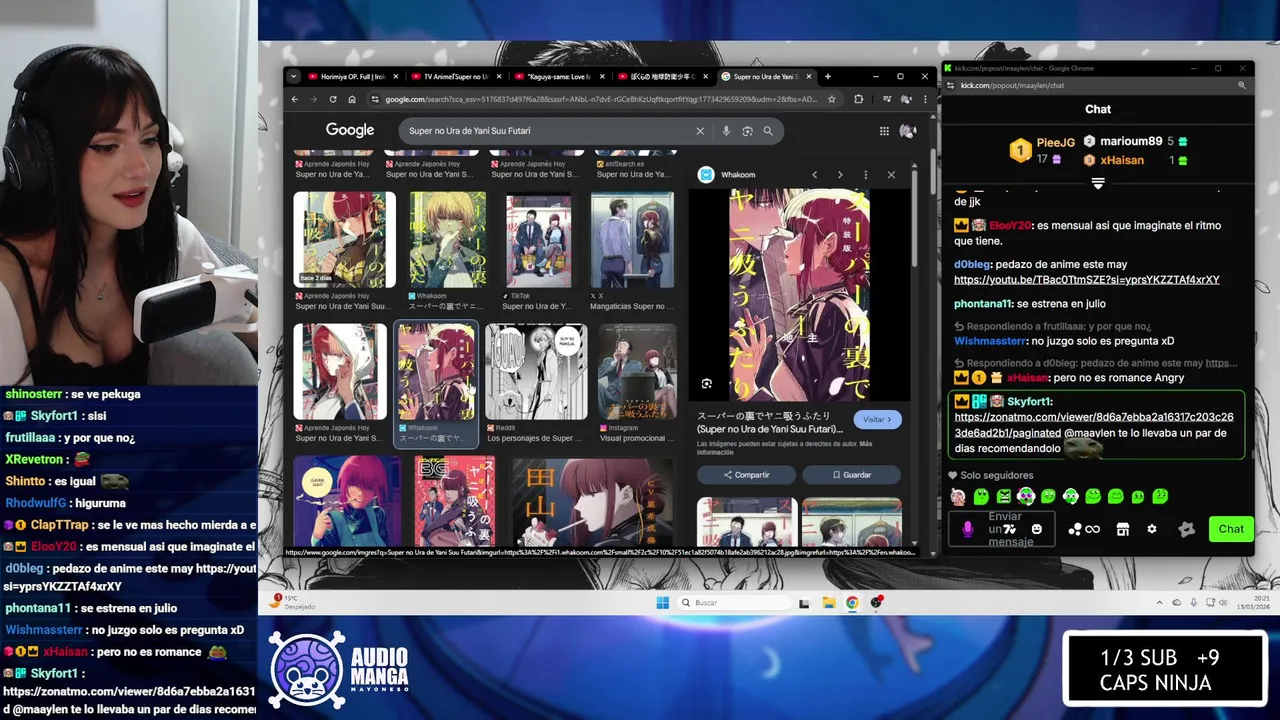Show previous image in Whakoom preview panel
The image size is (1280, 720).
815,175
